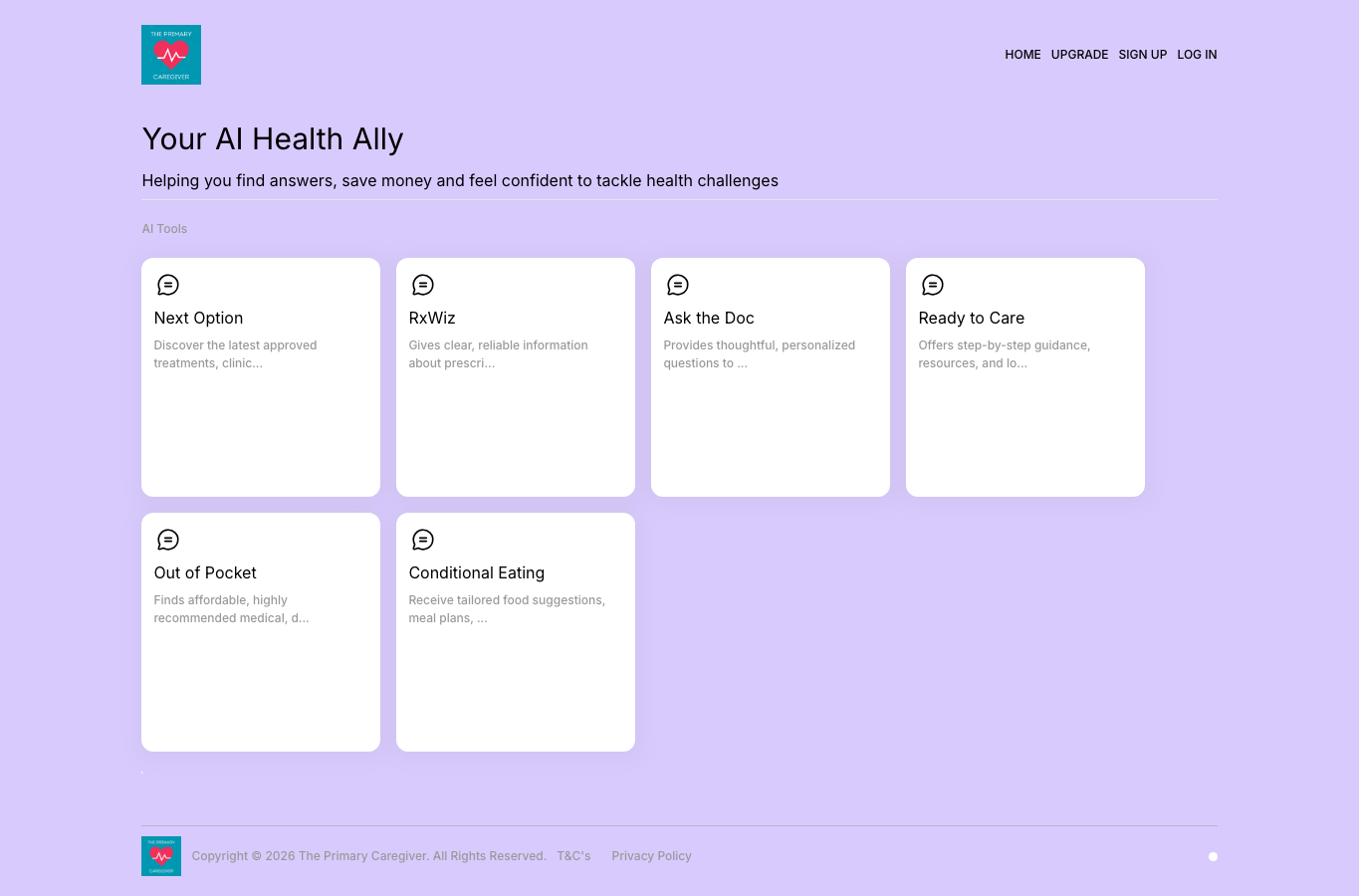This screenshot has height=896, width=1359.
Task: Click 'Discover the latest approved treatments' description
Action: pos(235,354)
